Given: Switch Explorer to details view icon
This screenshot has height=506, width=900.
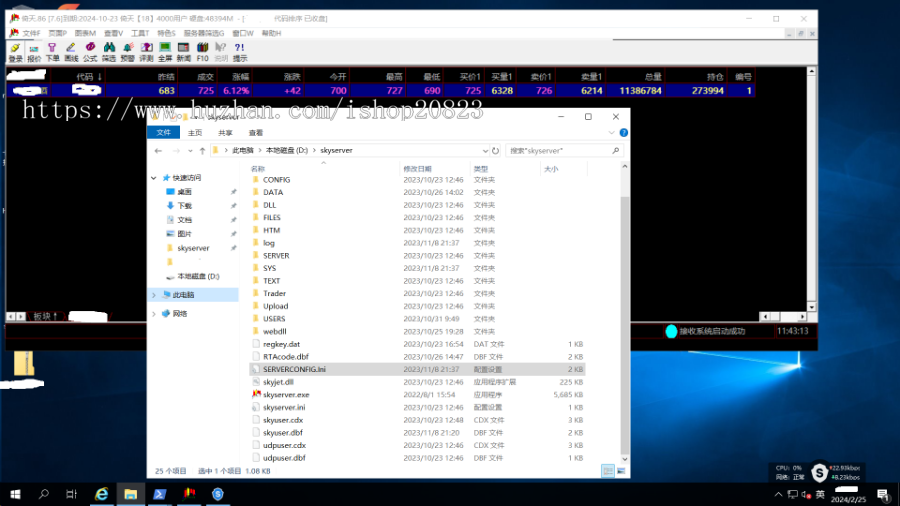Looking at the screenshot, I should point(608,471).
